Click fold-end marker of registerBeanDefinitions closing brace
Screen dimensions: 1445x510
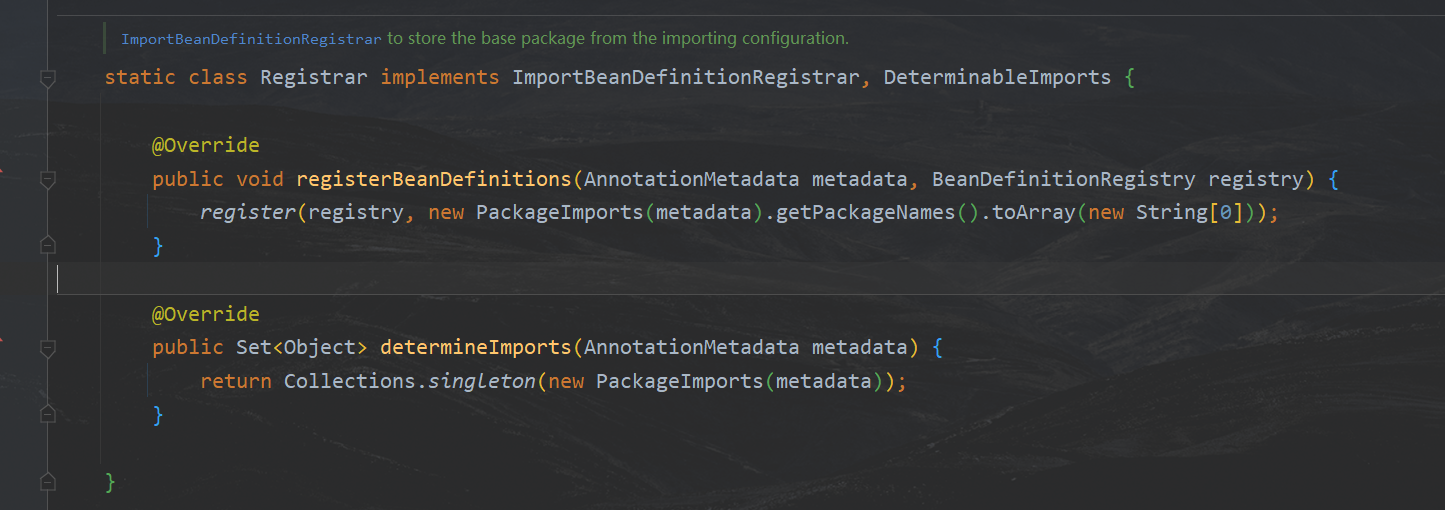47,245
